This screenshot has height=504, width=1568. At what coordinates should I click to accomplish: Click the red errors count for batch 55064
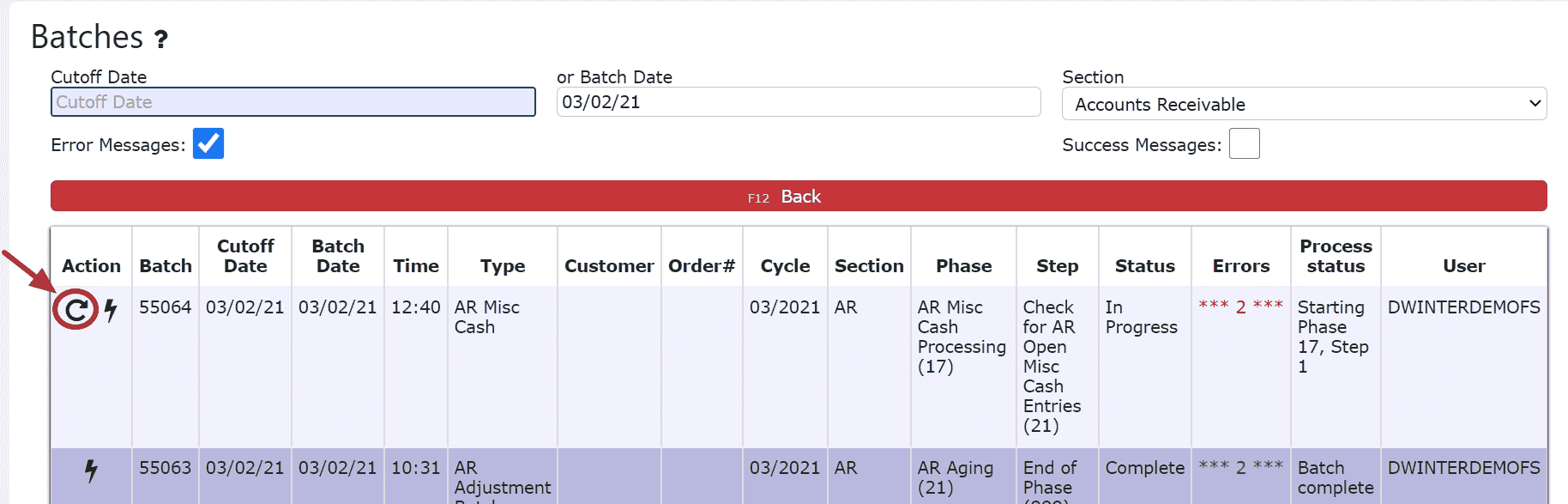pyautogui.click(x=1240, y=307)
